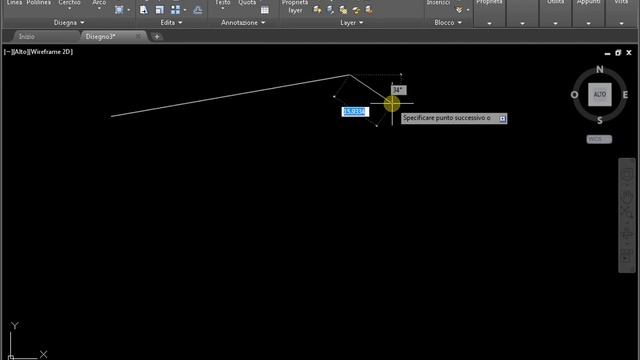Click N on the ViewCube compass

click(600, 69)
